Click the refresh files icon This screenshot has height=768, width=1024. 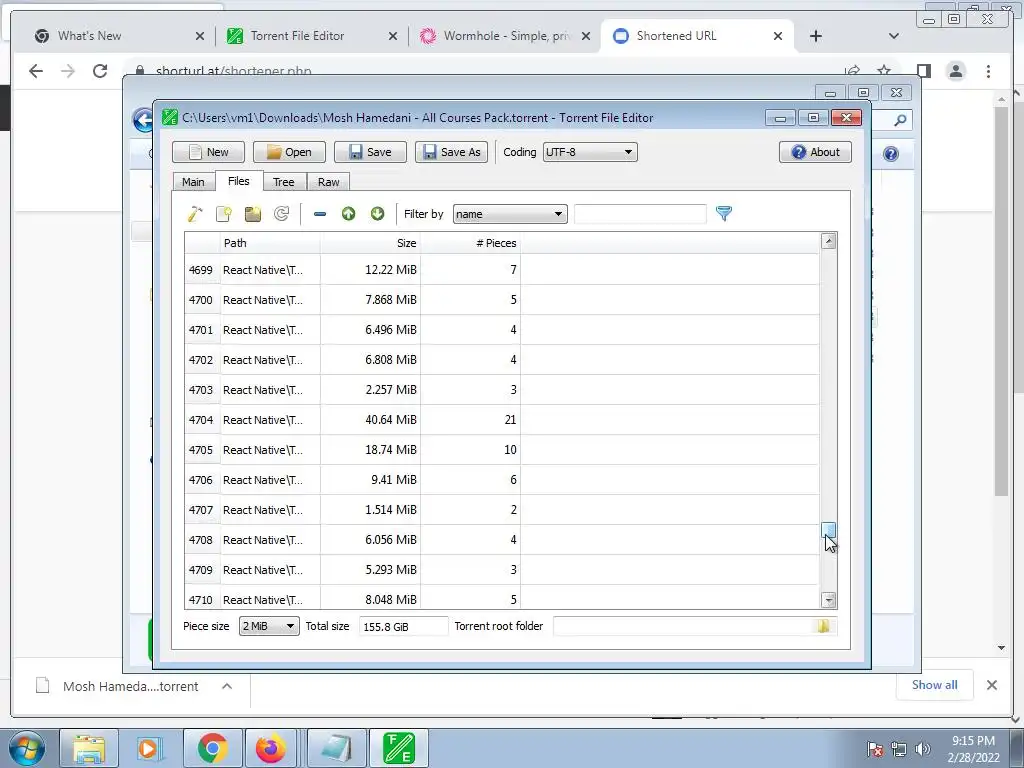(281, 214)
